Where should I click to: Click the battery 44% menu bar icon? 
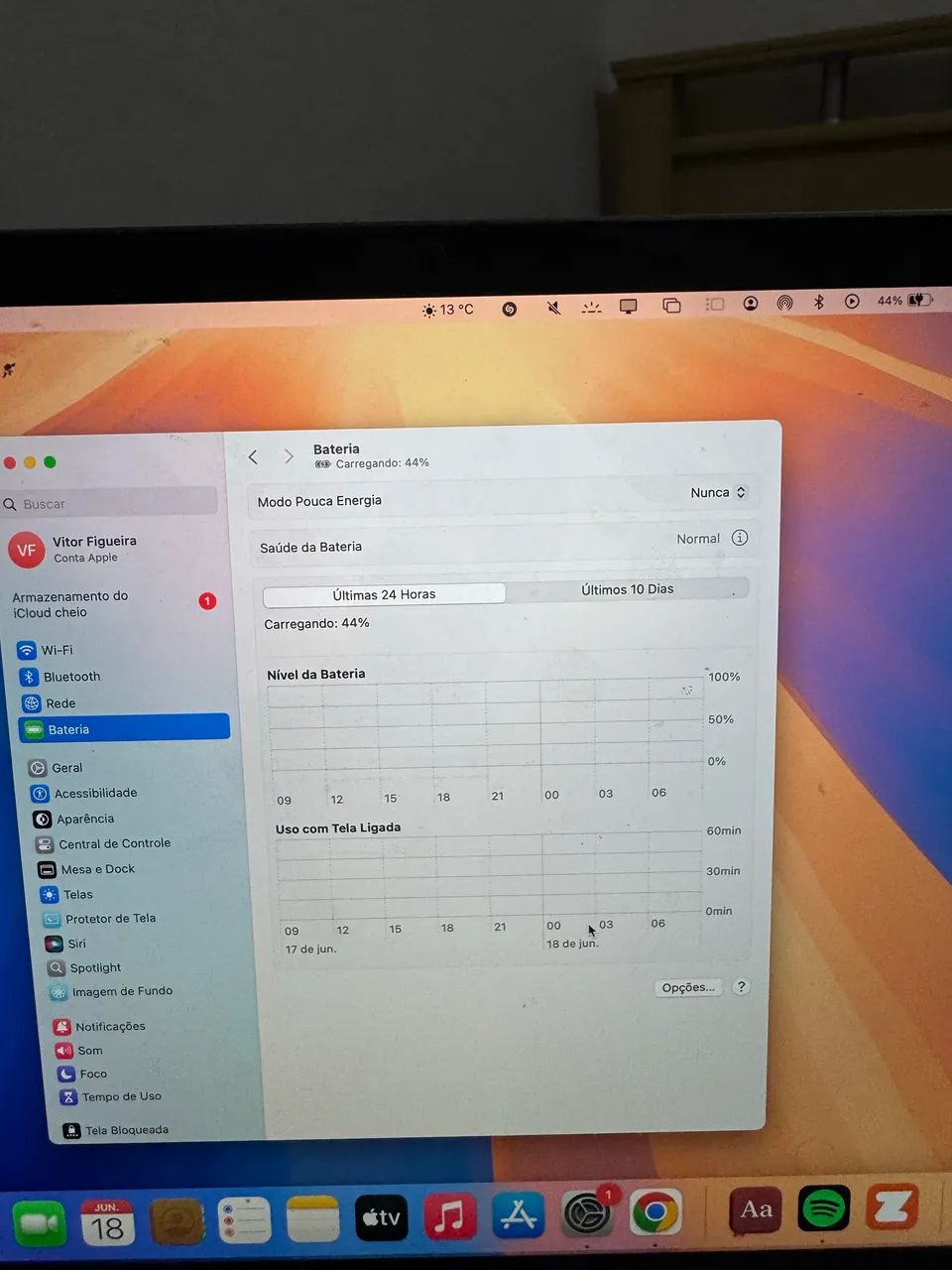click(904, 301)
